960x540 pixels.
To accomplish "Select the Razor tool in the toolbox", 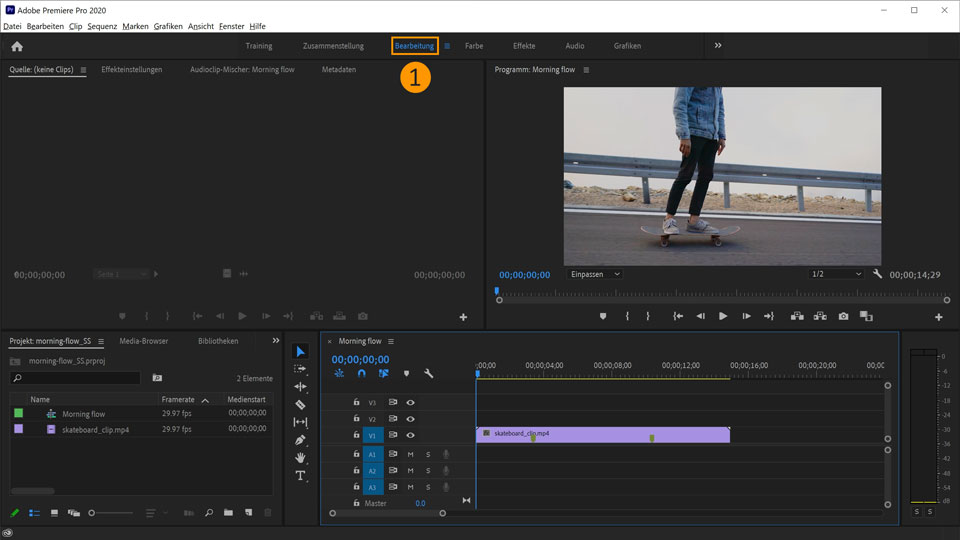I will point(301,405).
